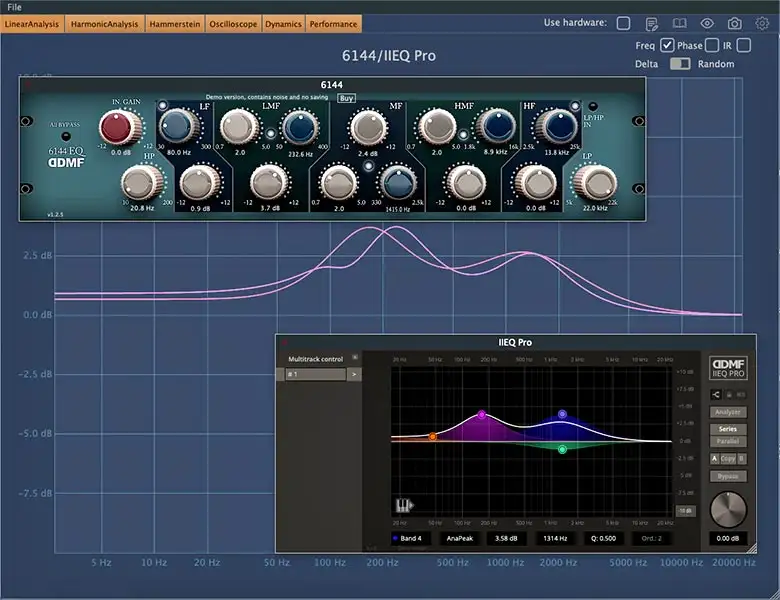
Task: Toggle the HF band enable LED
Action: click(x=575, y=106)
